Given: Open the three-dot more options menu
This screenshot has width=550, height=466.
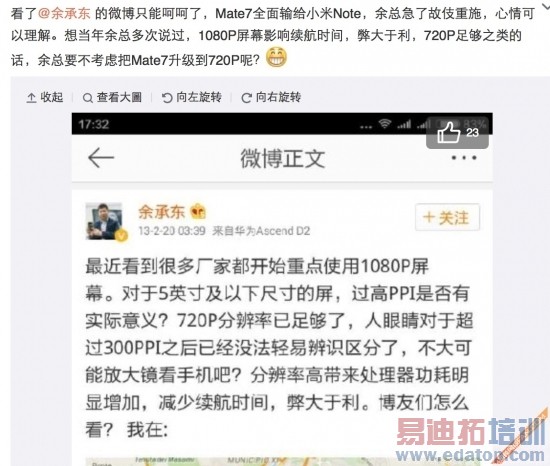Looking at the screenshot, I should pos(464,157).
